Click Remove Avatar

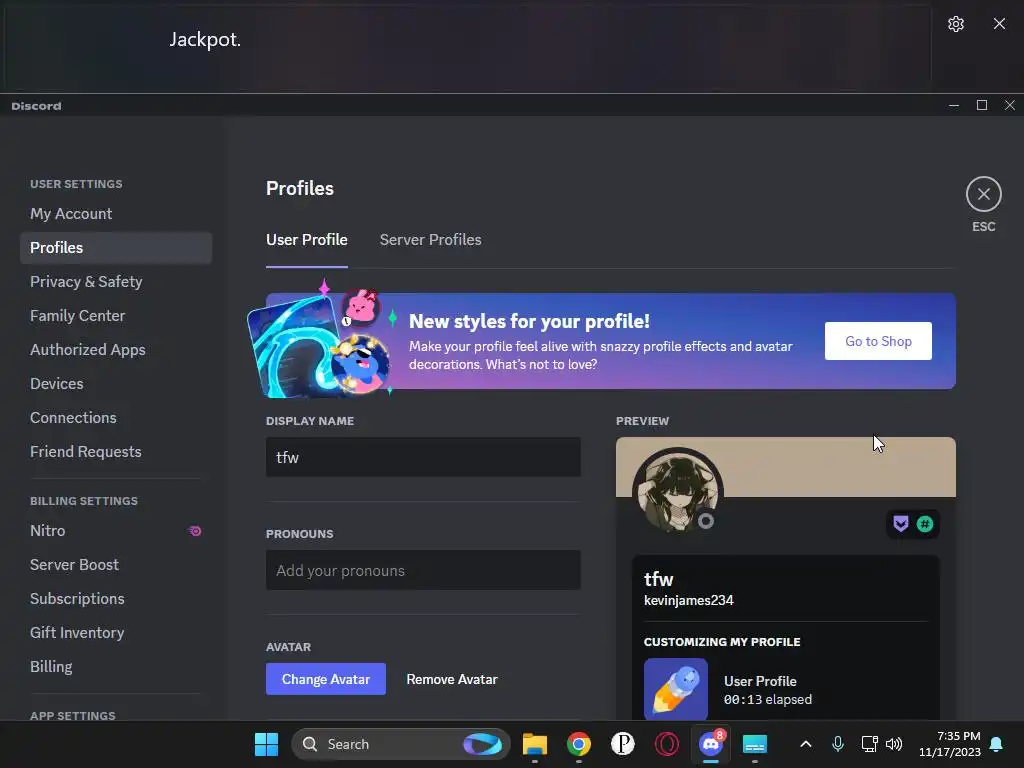(x=452, y=679)
